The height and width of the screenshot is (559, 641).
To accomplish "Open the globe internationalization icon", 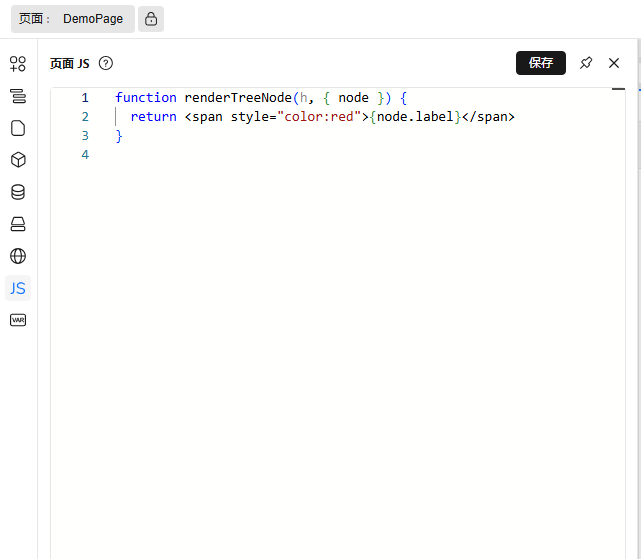I will 18,256.
